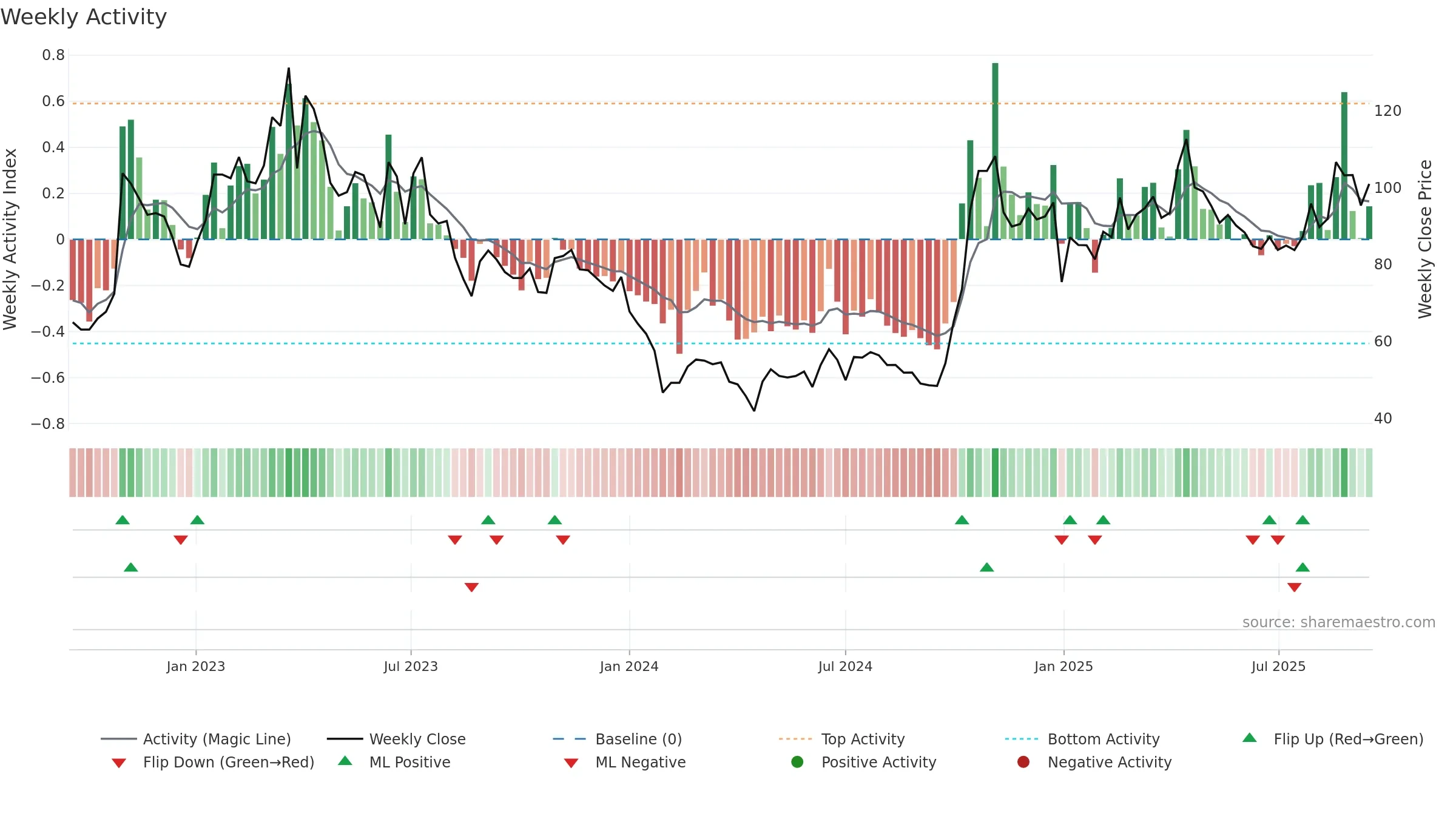Toggle the ML Negative legend entry

pos(625,762)
